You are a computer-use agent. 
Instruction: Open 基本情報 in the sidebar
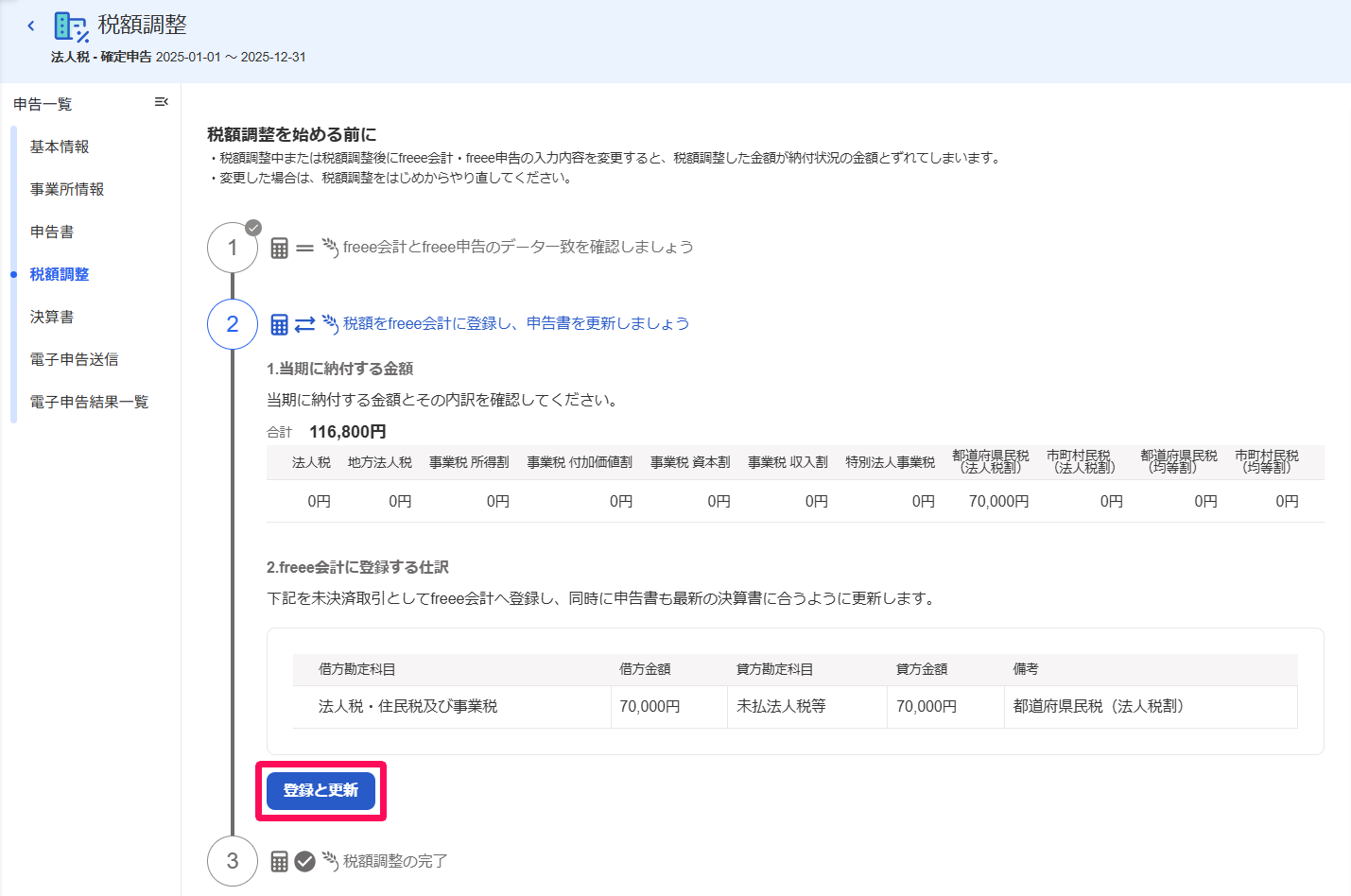tap(60, 146)
